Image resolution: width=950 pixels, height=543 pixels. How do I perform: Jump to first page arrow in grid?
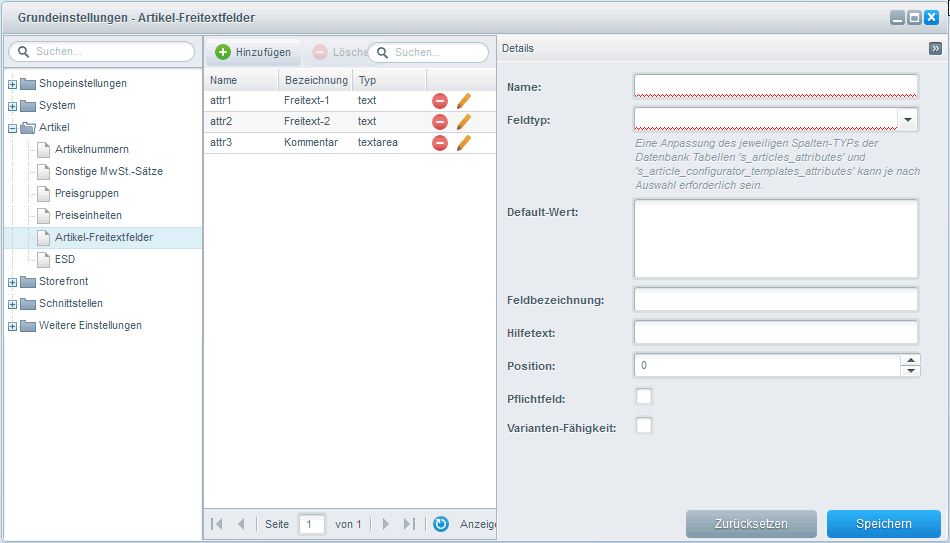tap(217, 524)
